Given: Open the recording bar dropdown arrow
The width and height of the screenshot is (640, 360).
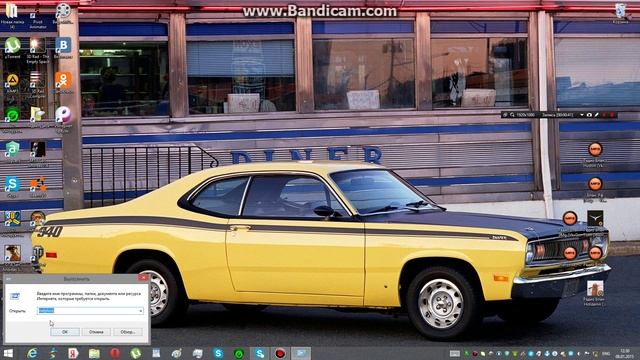Looking at the screenshot, I should (x=582, y=115).
